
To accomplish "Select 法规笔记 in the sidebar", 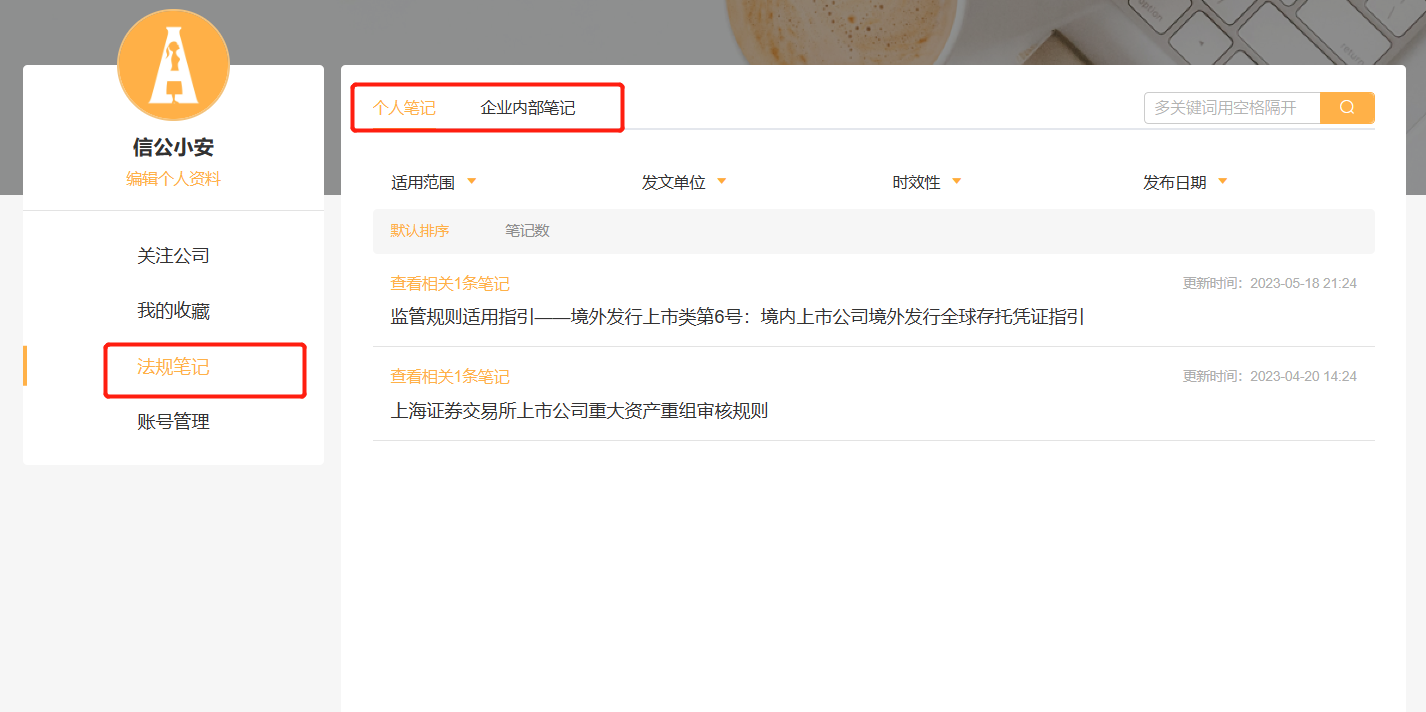I will click(x=174, y=367).
